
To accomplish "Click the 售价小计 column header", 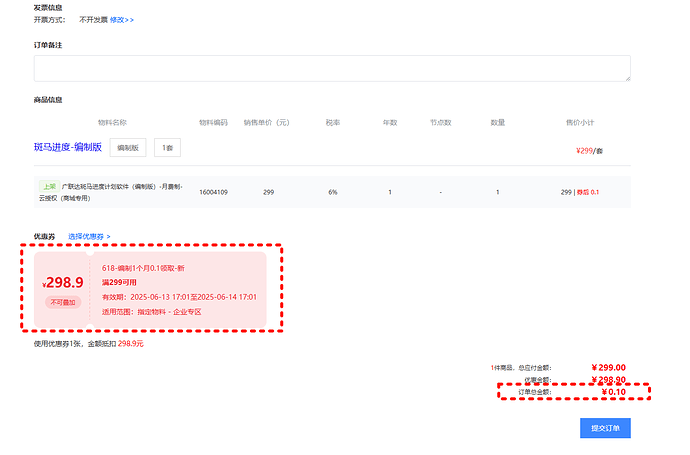I will 580,122.
